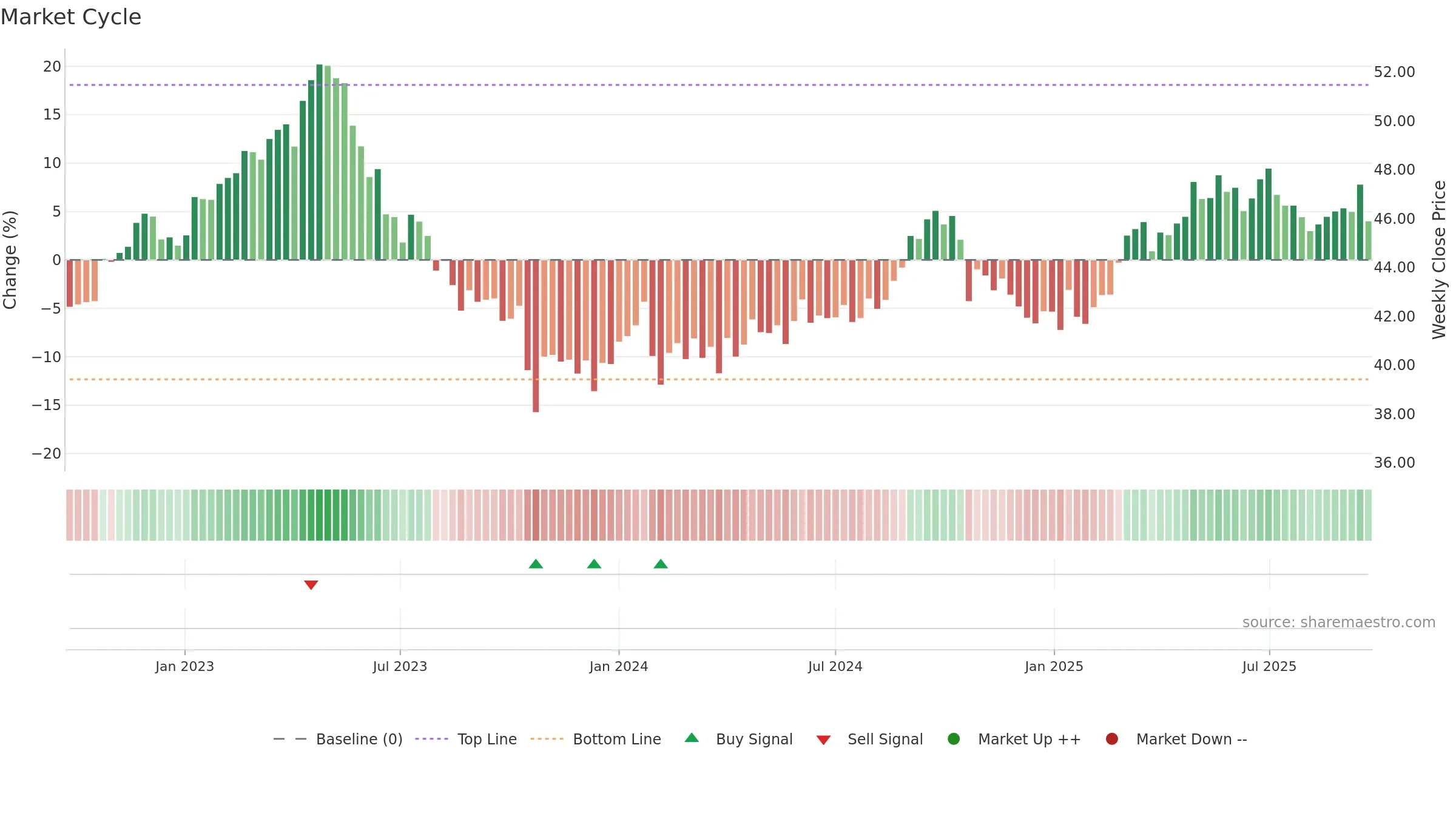The width and height of the screenshot is (1456, 819).
Task: Click the third green buy signal marker
Action: [x=661, y=564]
